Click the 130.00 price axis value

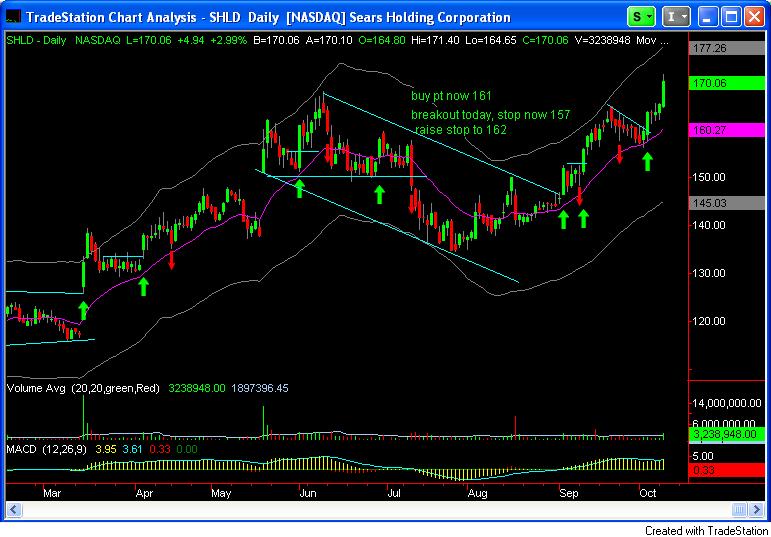click(709, 273)
